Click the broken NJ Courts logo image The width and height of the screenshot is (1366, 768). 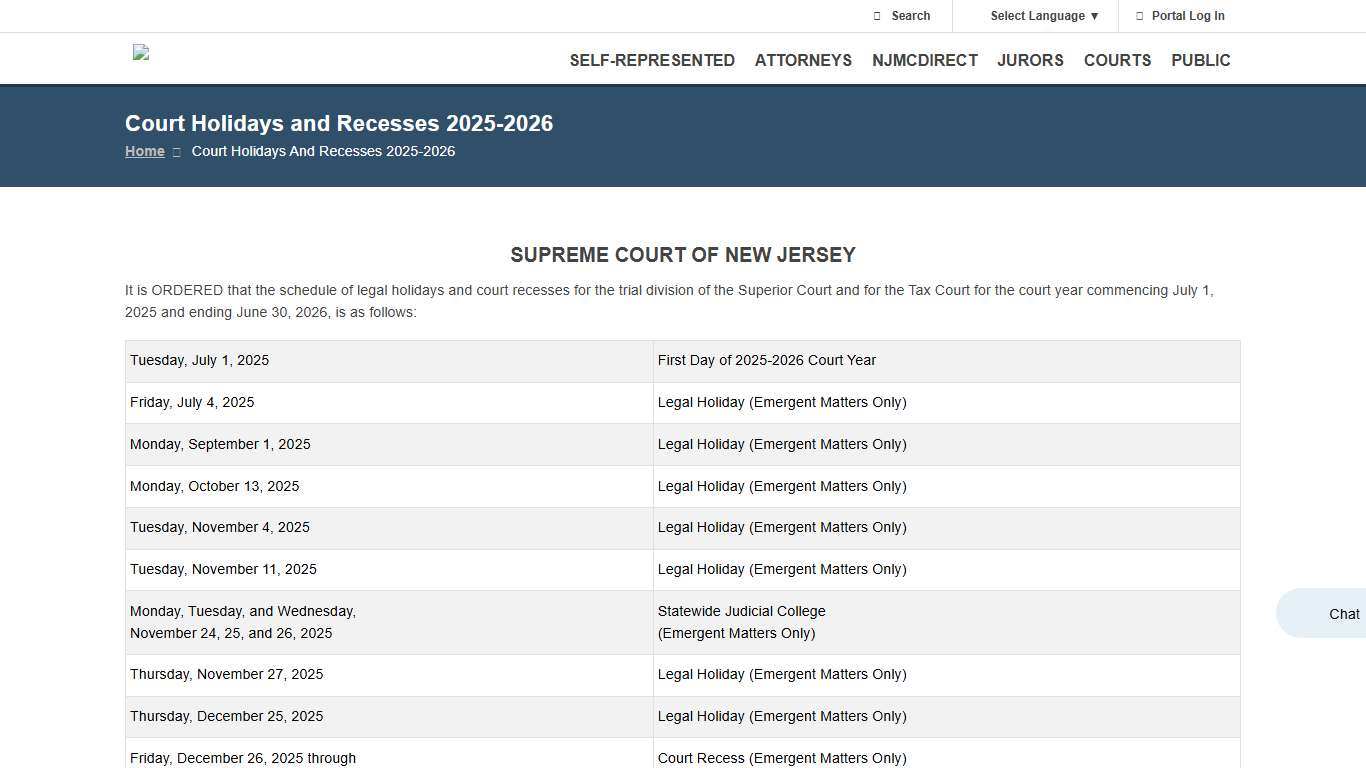(140, 53)
